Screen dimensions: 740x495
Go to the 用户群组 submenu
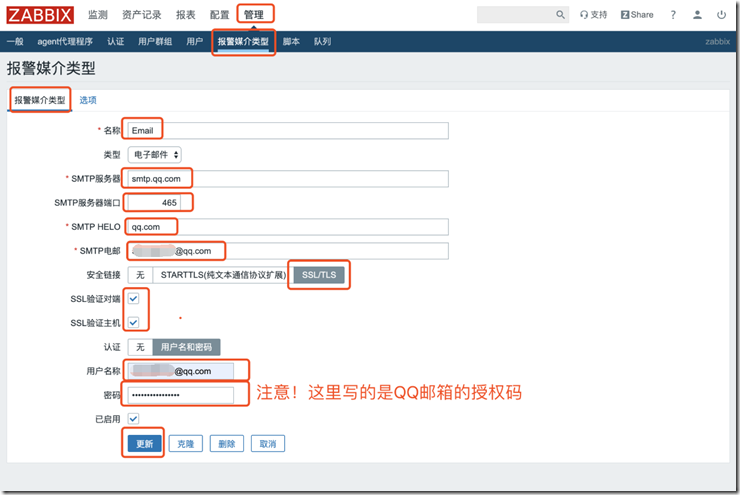pos(155,42)
